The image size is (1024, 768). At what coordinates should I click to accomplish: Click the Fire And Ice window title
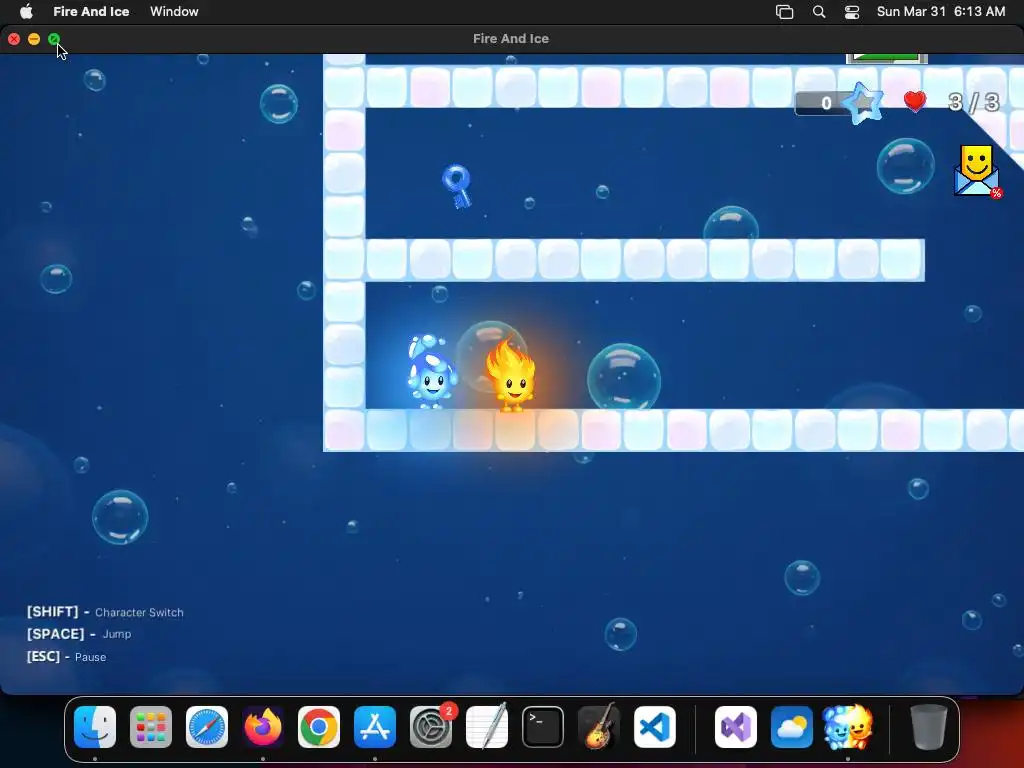(511, 39)
